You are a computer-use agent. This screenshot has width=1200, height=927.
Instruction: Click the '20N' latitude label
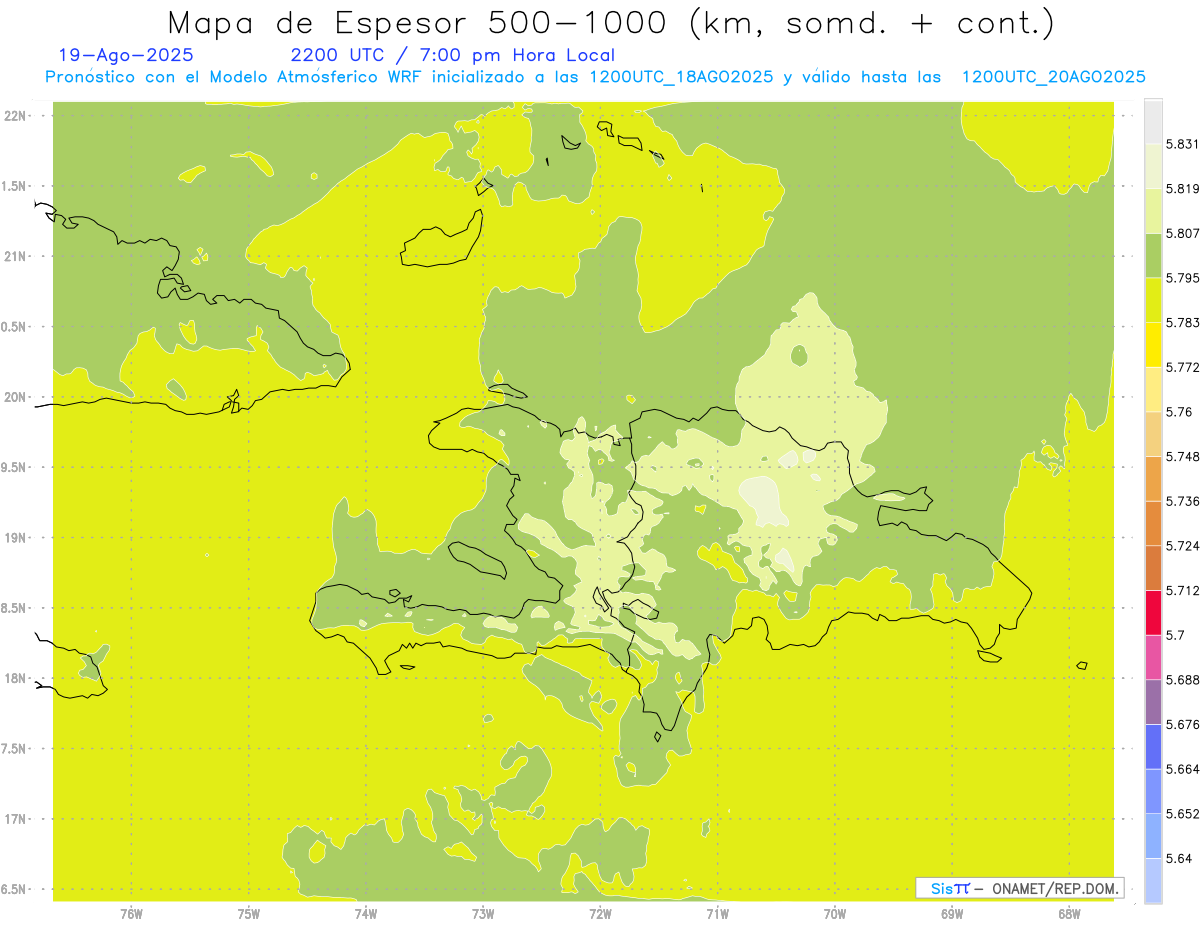coord(16,397)
